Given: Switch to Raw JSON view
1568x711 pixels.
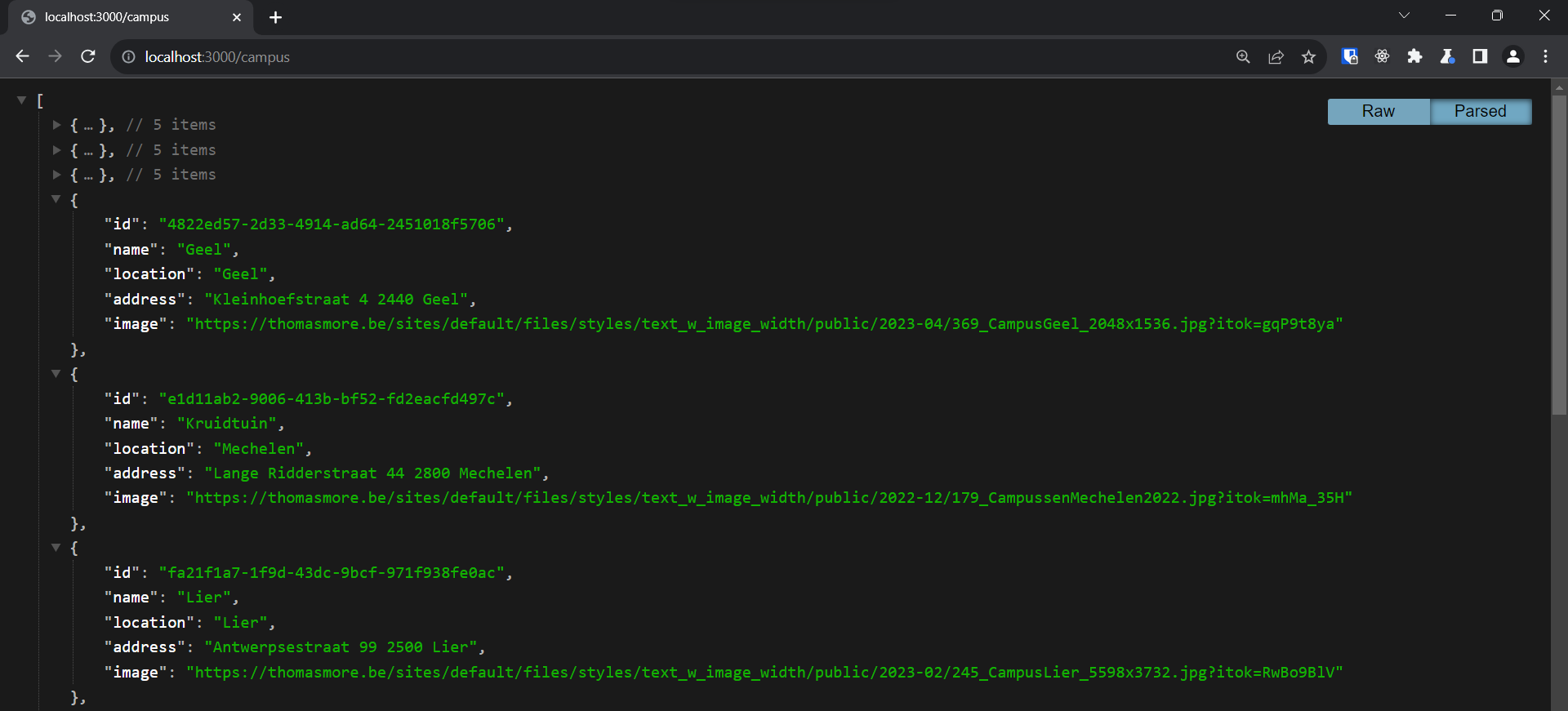Looking at the screenshot, I should click(x=1378, y=112).
